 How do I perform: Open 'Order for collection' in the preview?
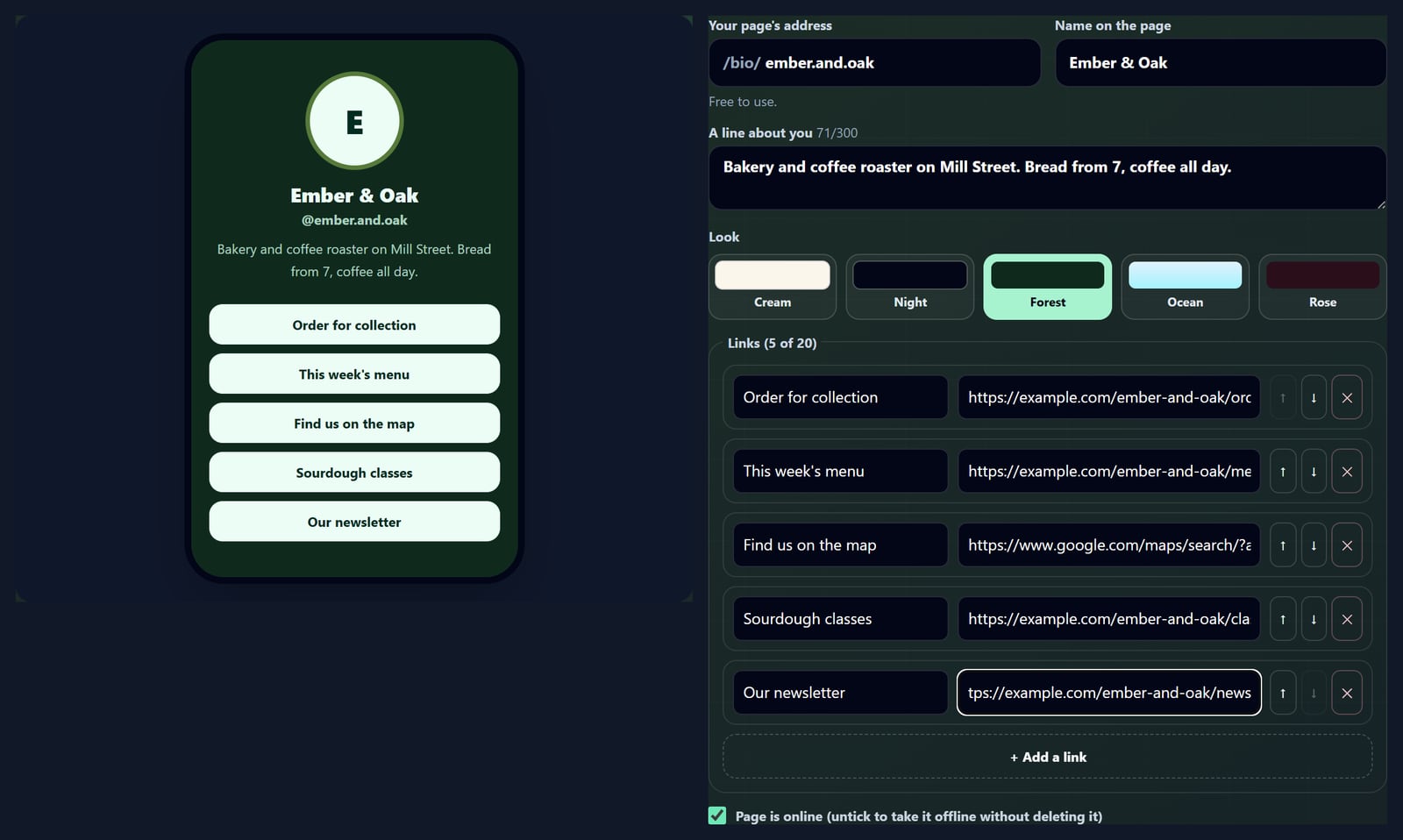tap(354, 324)
